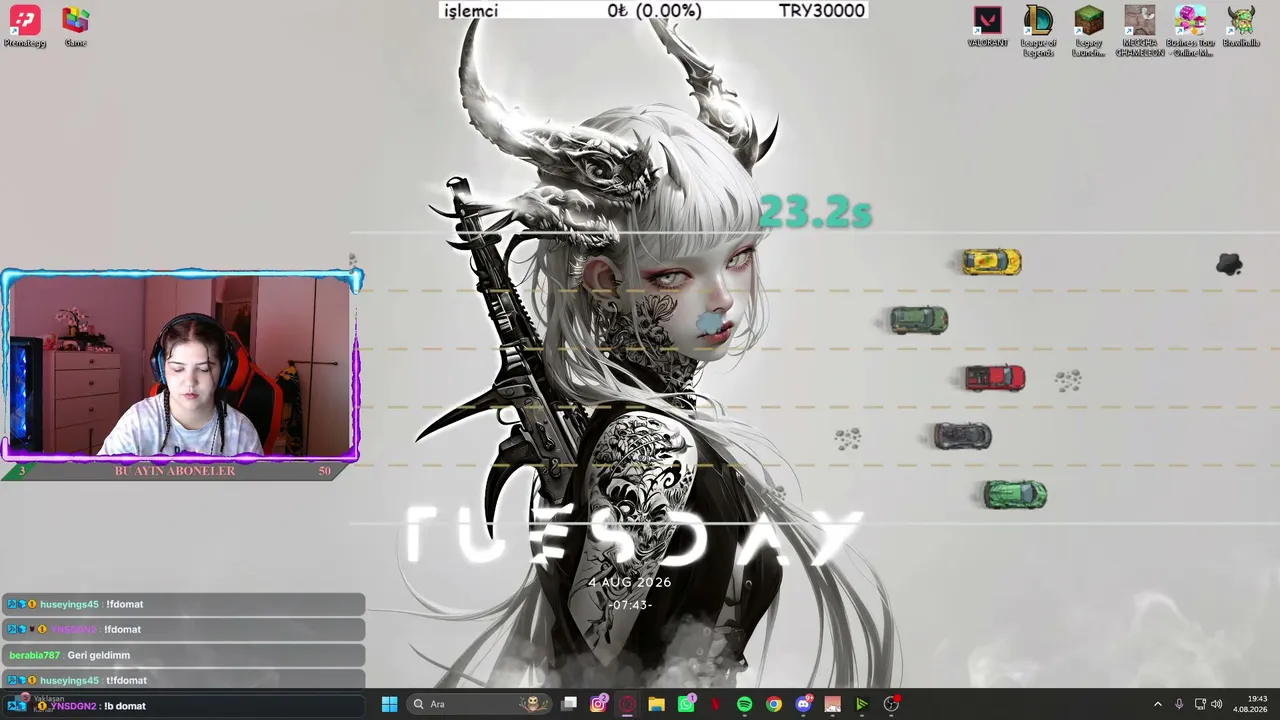Open WhatsApp from the taskbar
This screenshot has height=720, width=1280.
point(686,704)
